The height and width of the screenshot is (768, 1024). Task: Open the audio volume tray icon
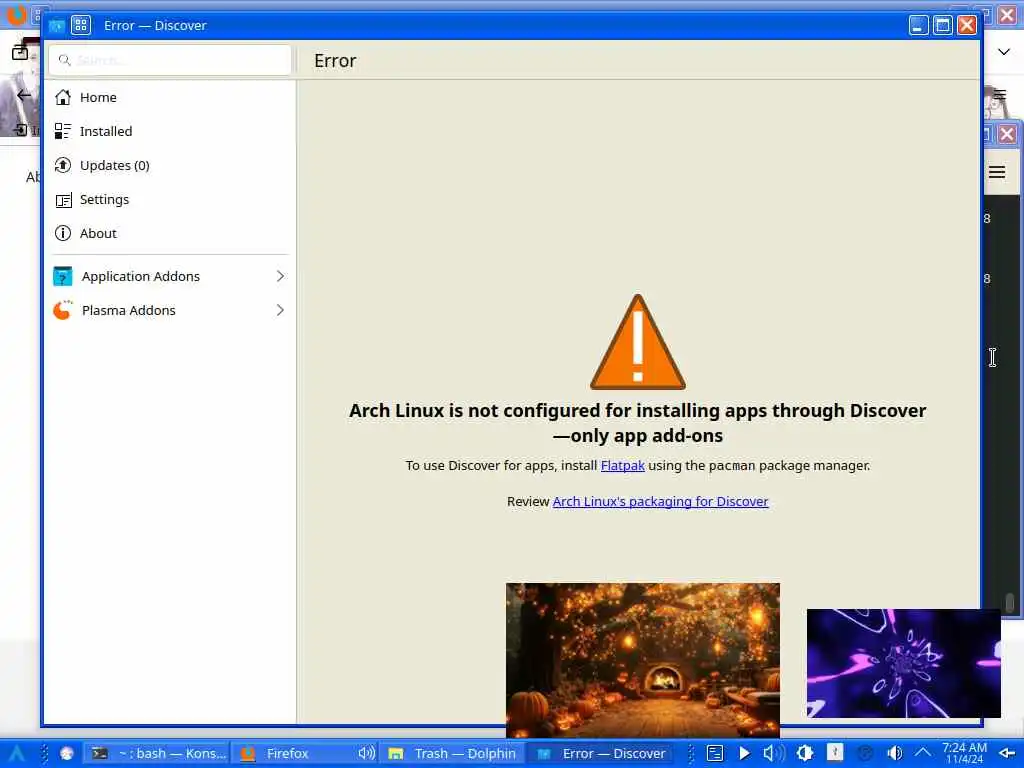tap(774, 754)
